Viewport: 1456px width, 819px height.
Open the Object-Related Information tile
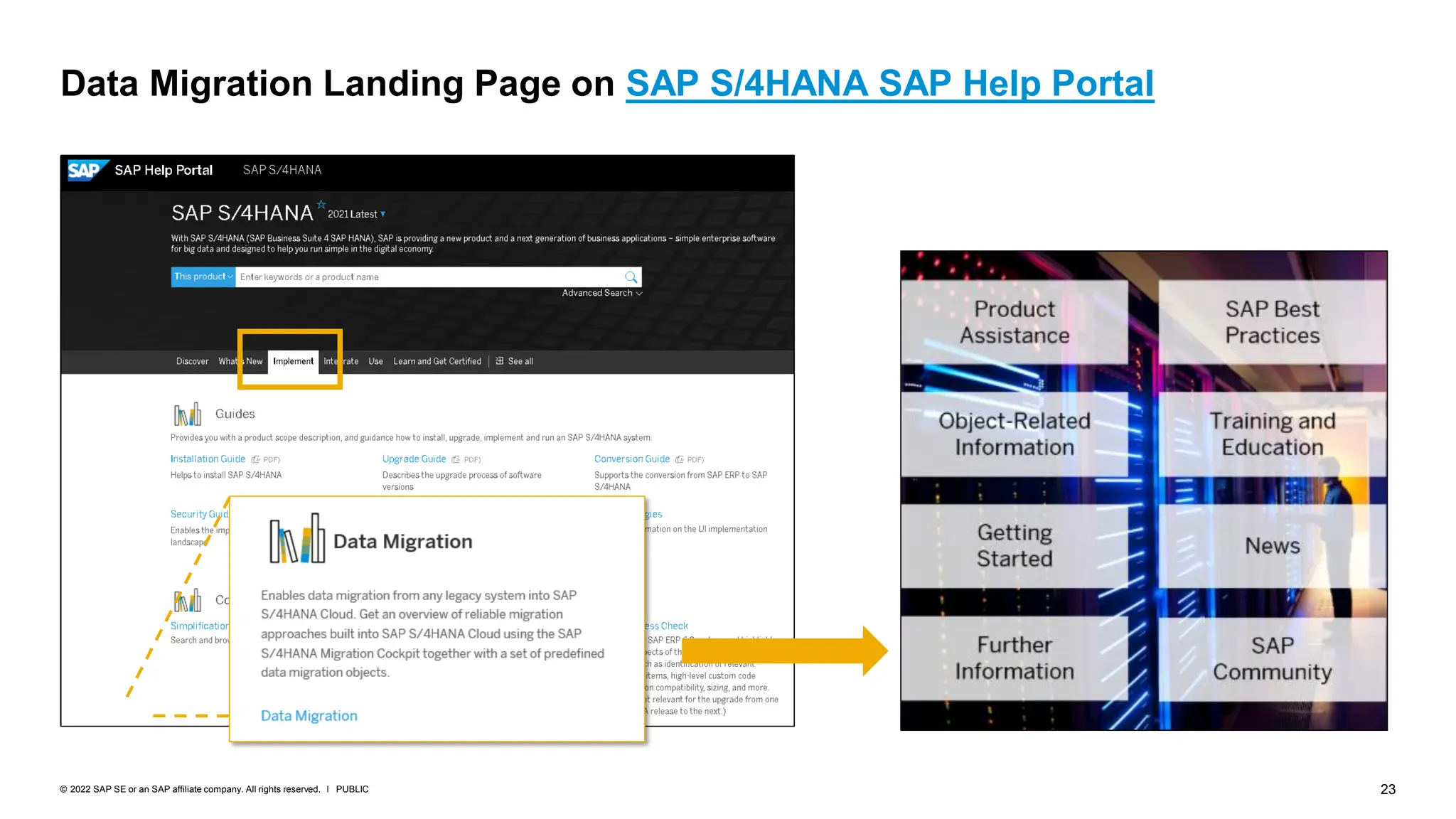coord(1015,434)
